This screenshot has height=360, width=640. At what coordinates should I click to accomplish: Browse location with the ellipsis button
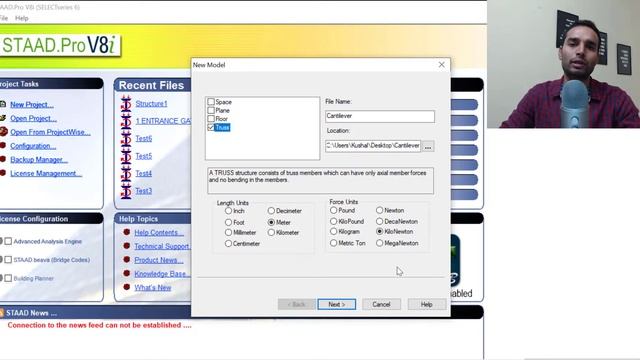click(428, 146)
